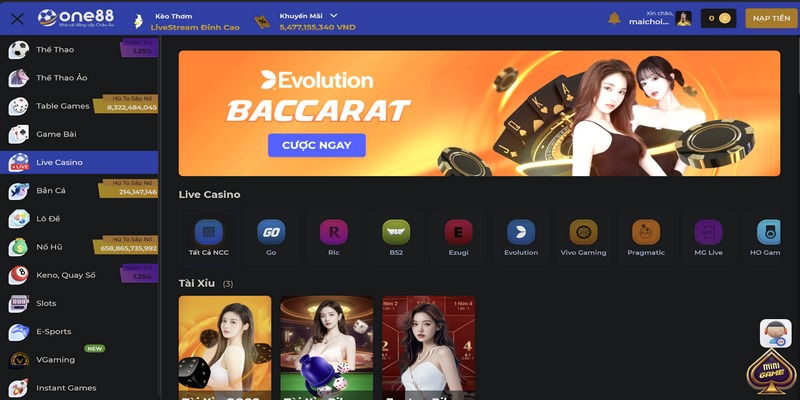The height and width of the screenshot is (400, 800).
Task: Click the Tài Xỉu section heading
Action: click(x=196, y=283)
